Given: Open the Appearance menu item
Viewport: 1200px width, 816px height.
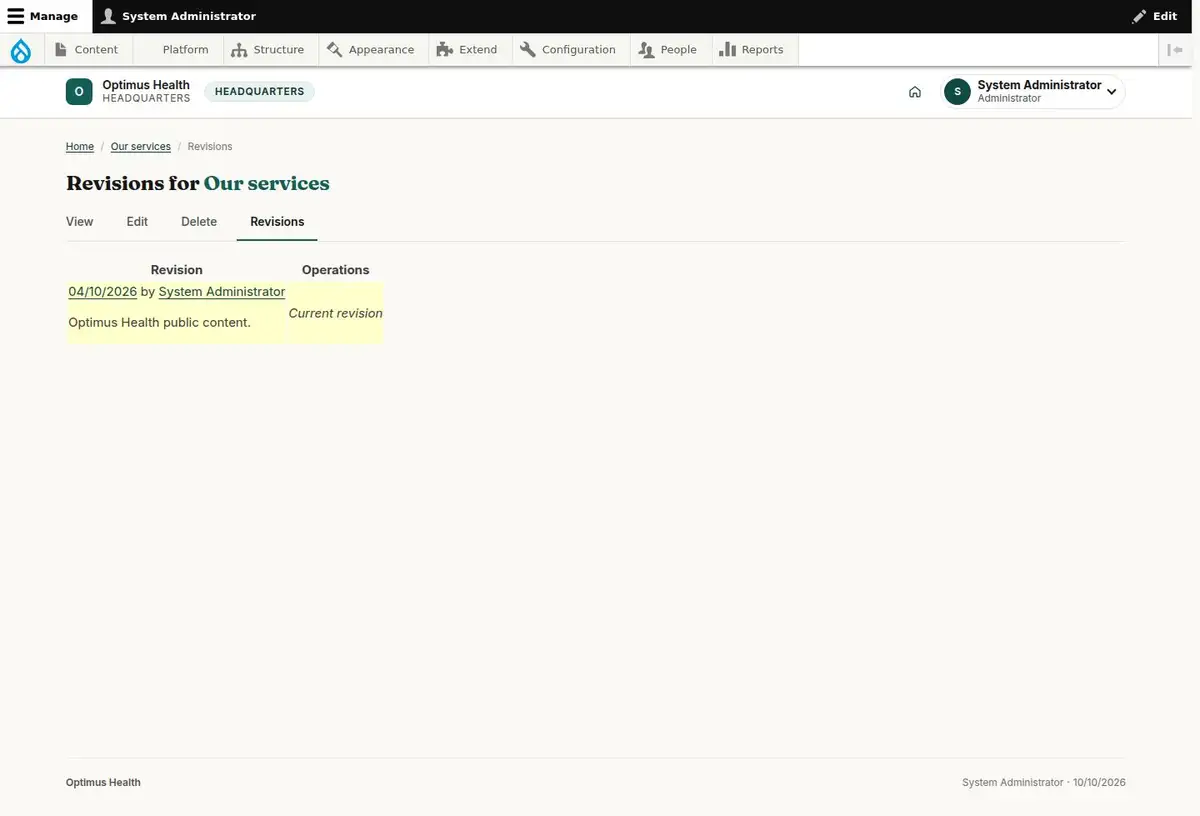Looking at the screenshot, I should pyautogui.click(x=370, y=50).
